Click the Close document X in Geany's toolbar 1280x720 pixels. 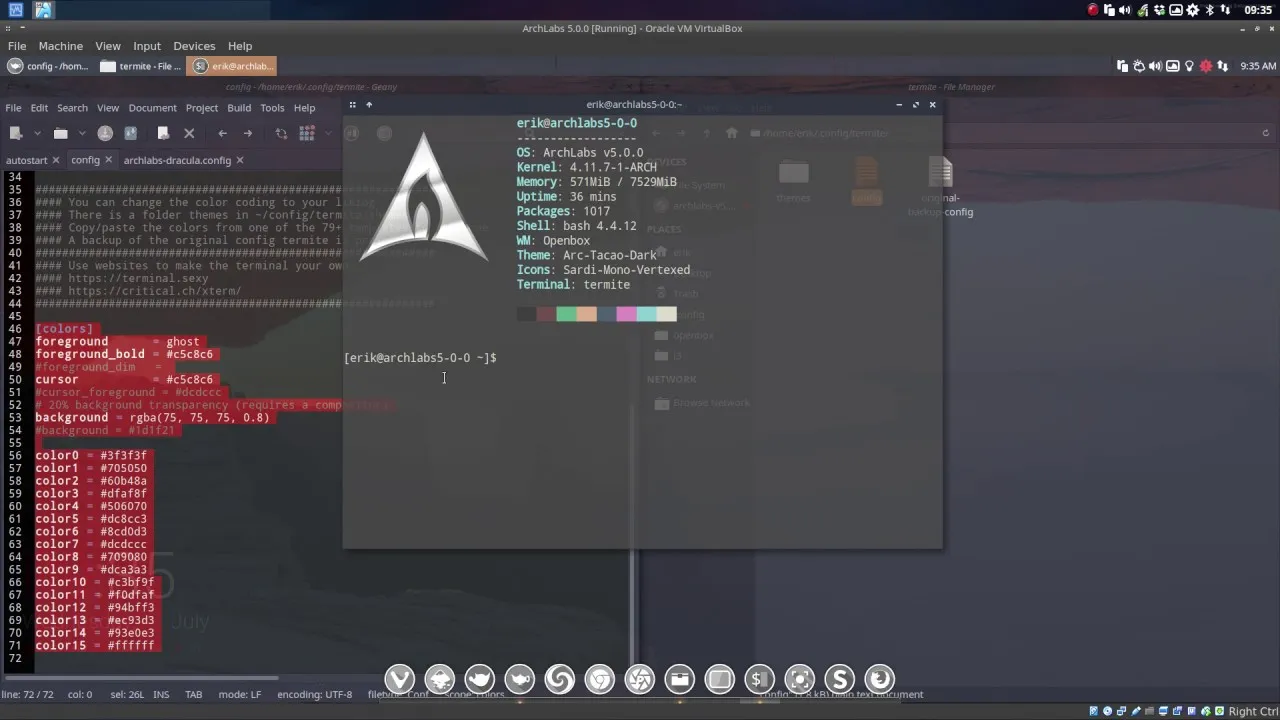point(189,133)
